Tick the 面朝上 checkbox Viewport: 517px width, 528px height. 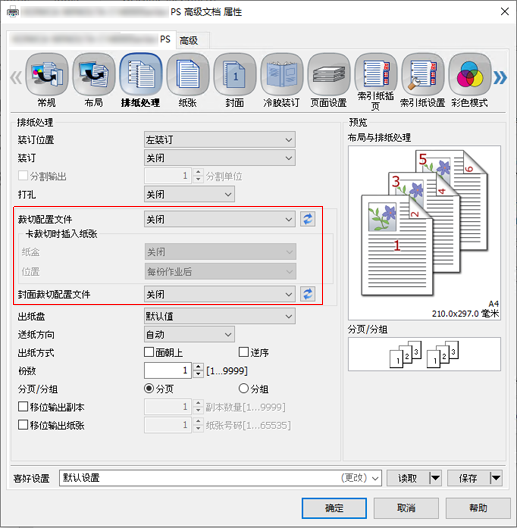point(149,352)
